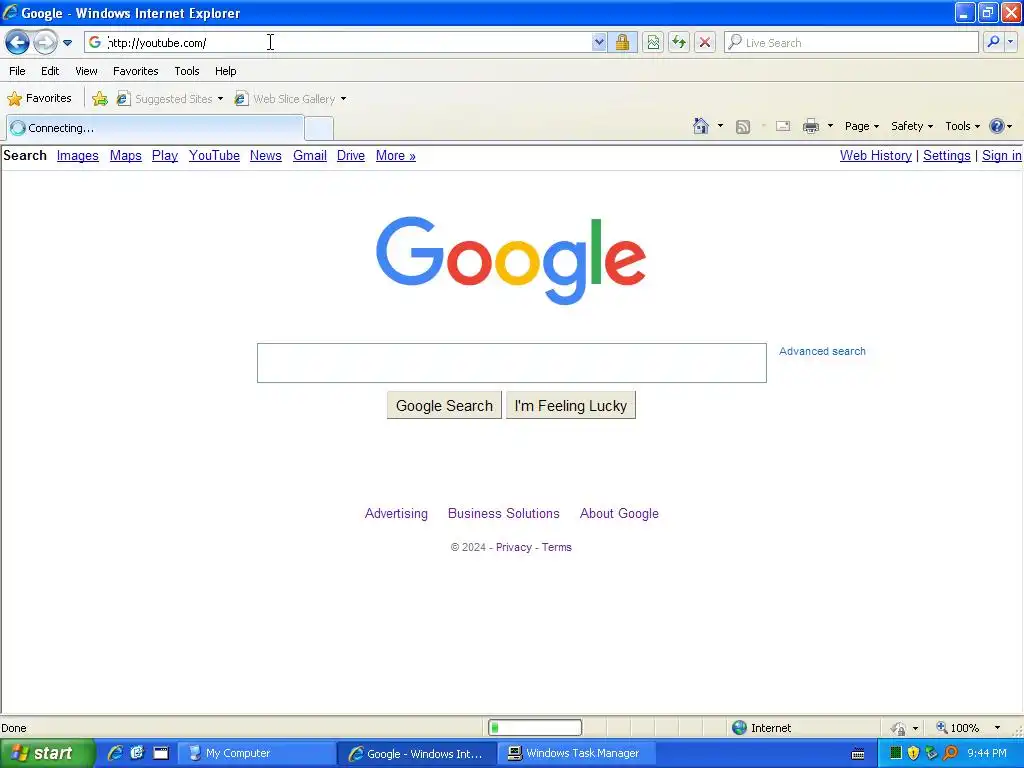The height and width of the screenshot is (768, 1024).
Task: Click the Gmail link
Action: (310, 155)
